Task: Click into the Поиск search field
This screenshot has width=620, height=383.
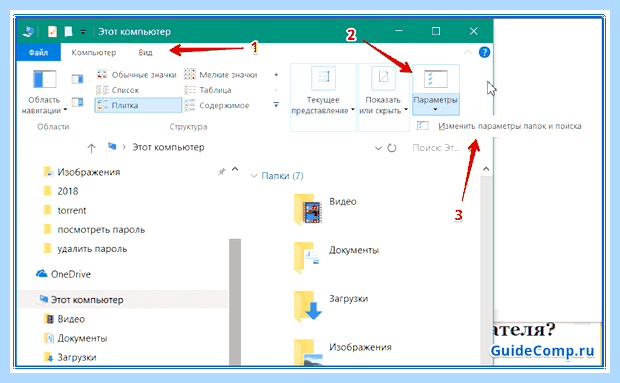Action: (437, 148)
